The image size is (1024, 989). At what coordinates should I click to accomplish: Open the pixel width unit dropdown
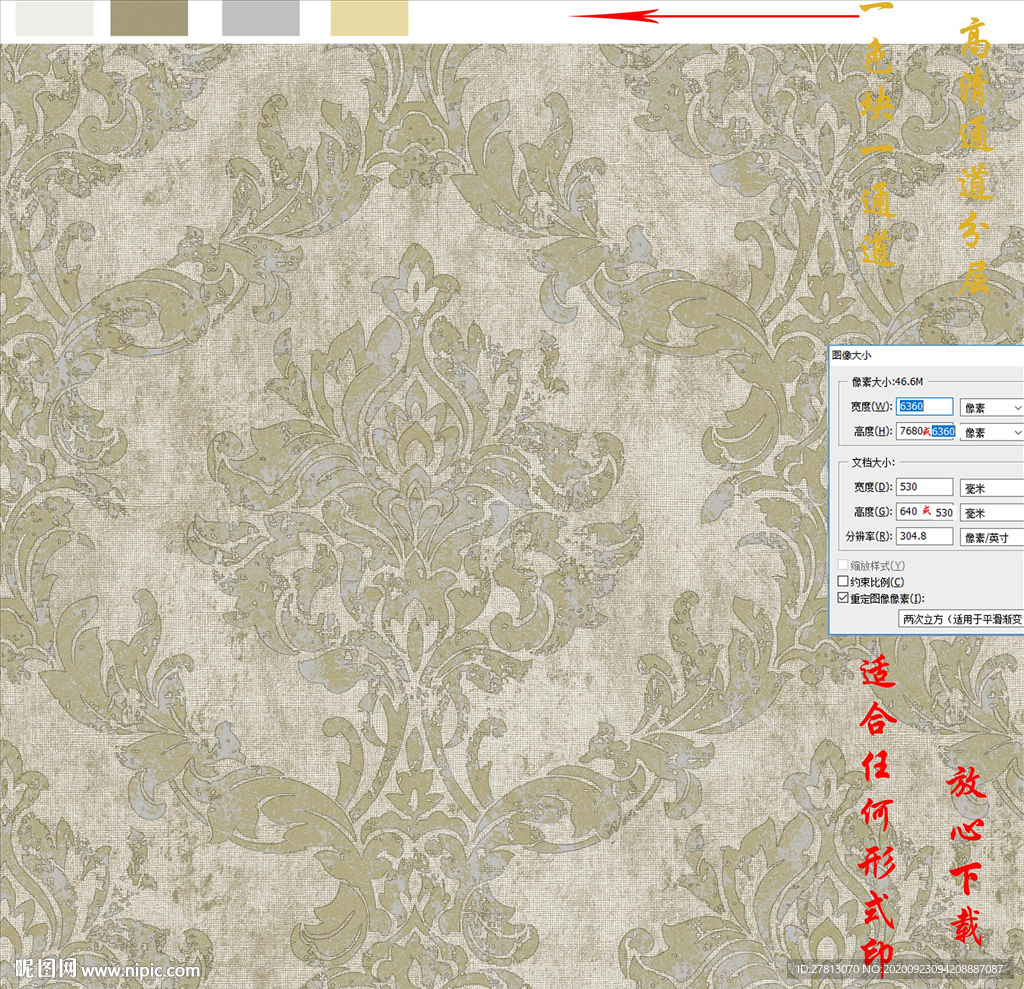click(x=991, y=408)
